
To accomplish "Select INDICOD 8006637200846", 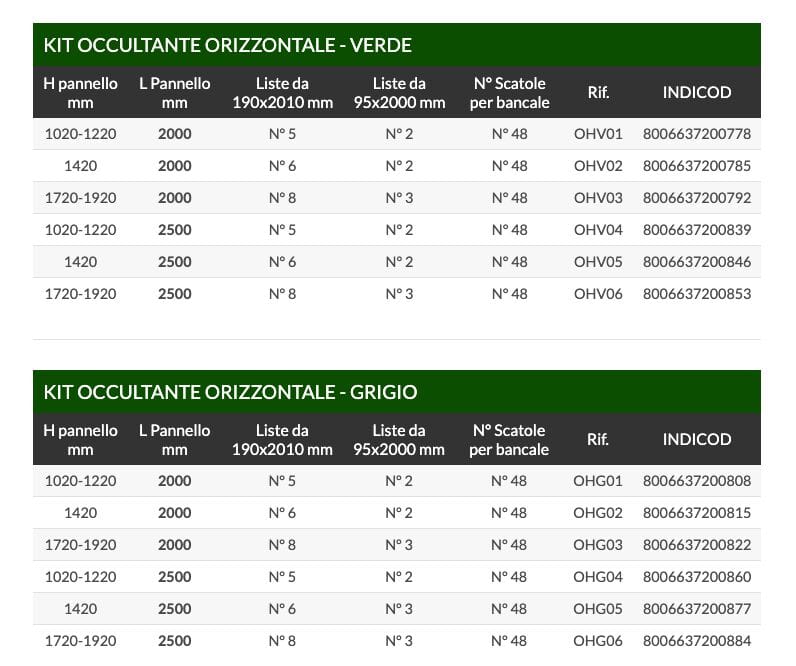I will [697, 262].
